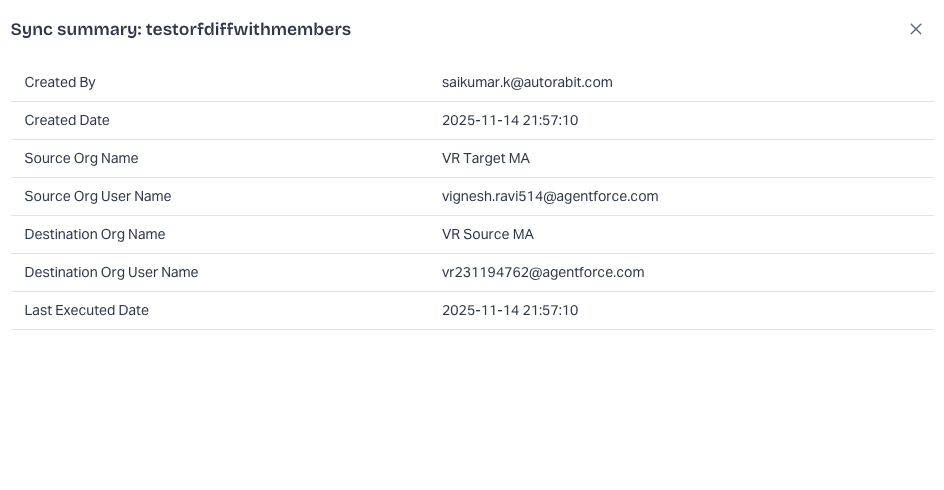The image size is (944, 490).
Task: Select the VR Target MA value
Action: point(486,158)
